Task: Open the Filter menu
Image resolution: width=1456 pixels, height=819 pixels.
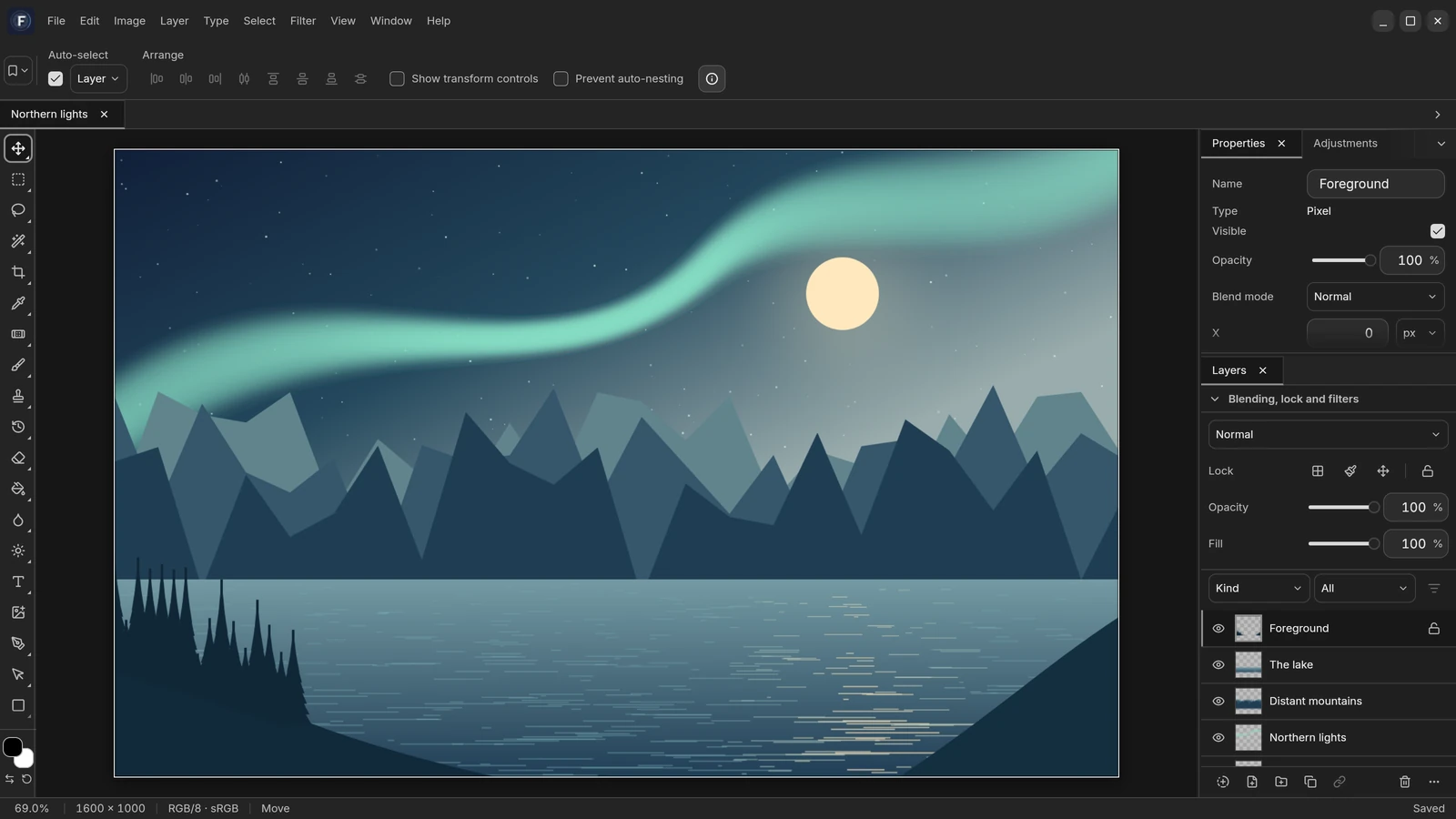Action: pyautogui.click(x=303, y=21)
